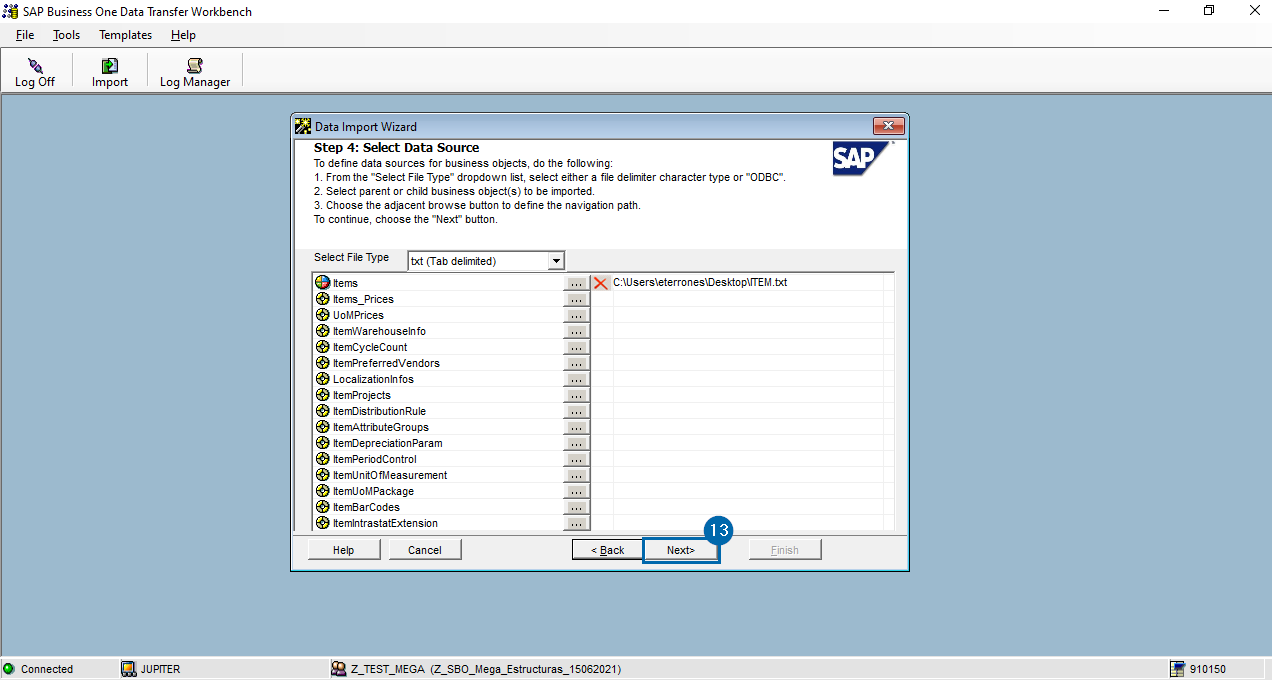Browse file for ItemProjects object
This screenshot has height=680, width=1272.
pos(576,395)
